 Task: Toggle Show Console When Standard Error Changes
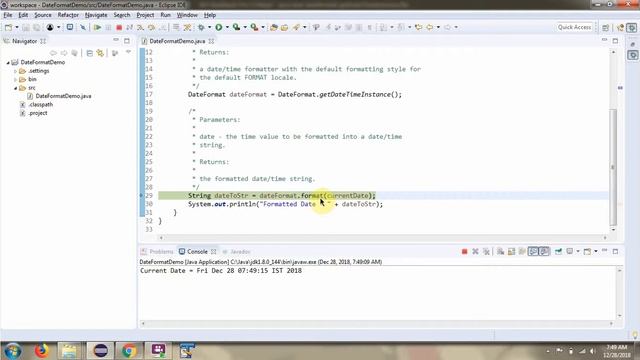click(x=544, y=251)
